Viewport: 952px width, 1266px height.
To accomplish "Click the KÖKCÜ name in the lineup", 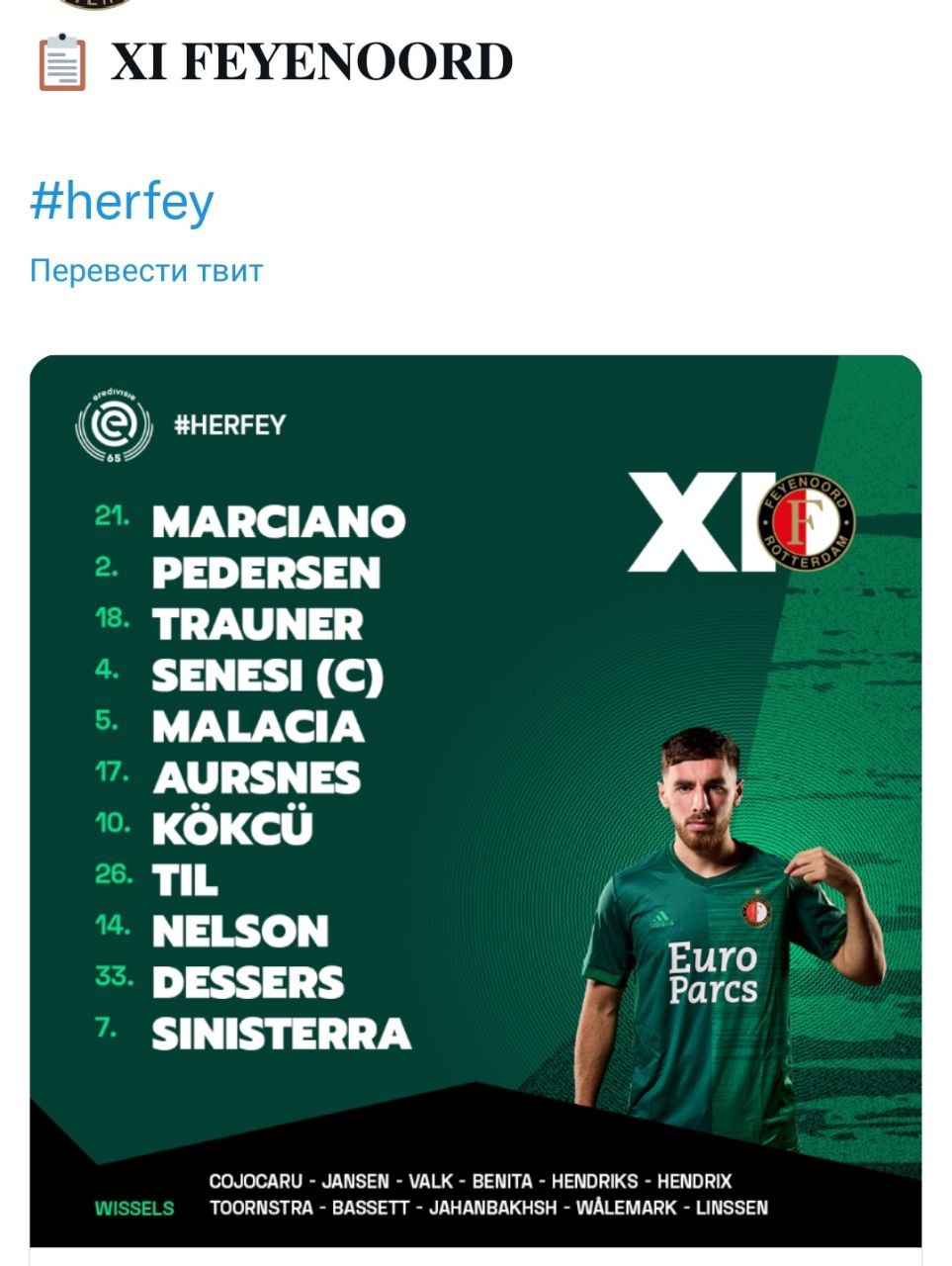I will 232,829.
